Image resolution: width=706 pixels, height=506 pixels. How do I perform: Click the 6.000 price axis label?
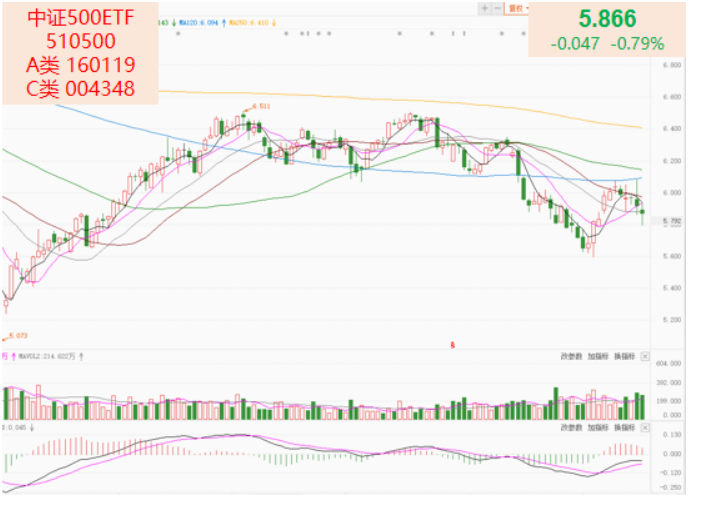coord(672,193)
